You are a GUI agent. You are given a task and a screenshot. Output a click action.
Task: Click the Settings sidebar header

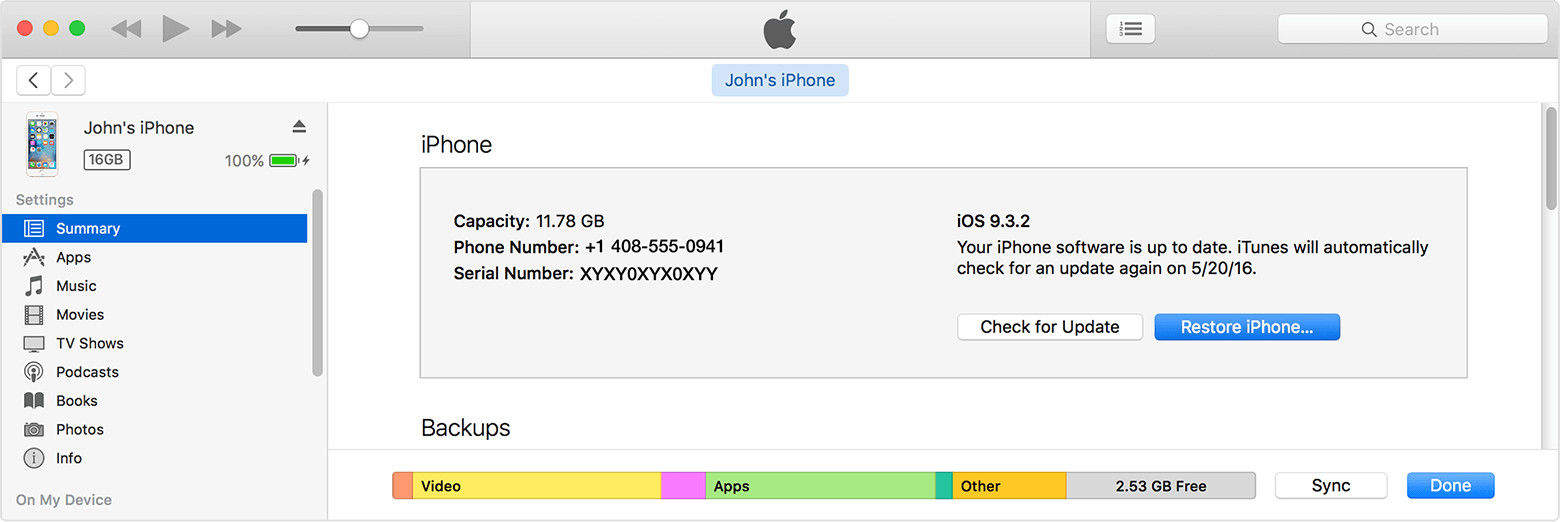point(45,200)
